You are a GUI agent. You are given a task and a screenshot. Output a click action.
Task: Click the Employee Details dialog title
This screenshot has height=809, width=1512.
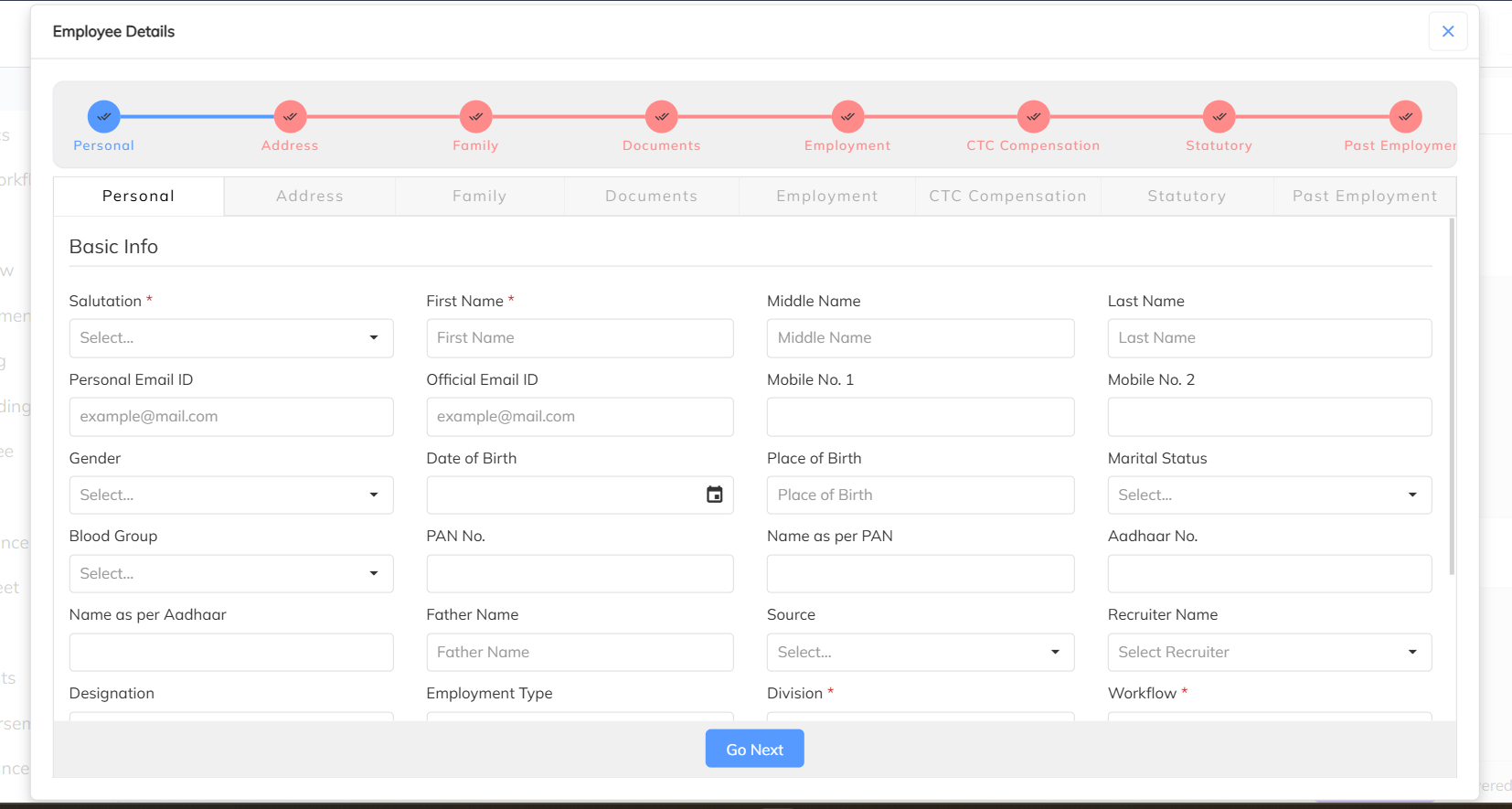[x=114, y=31]
